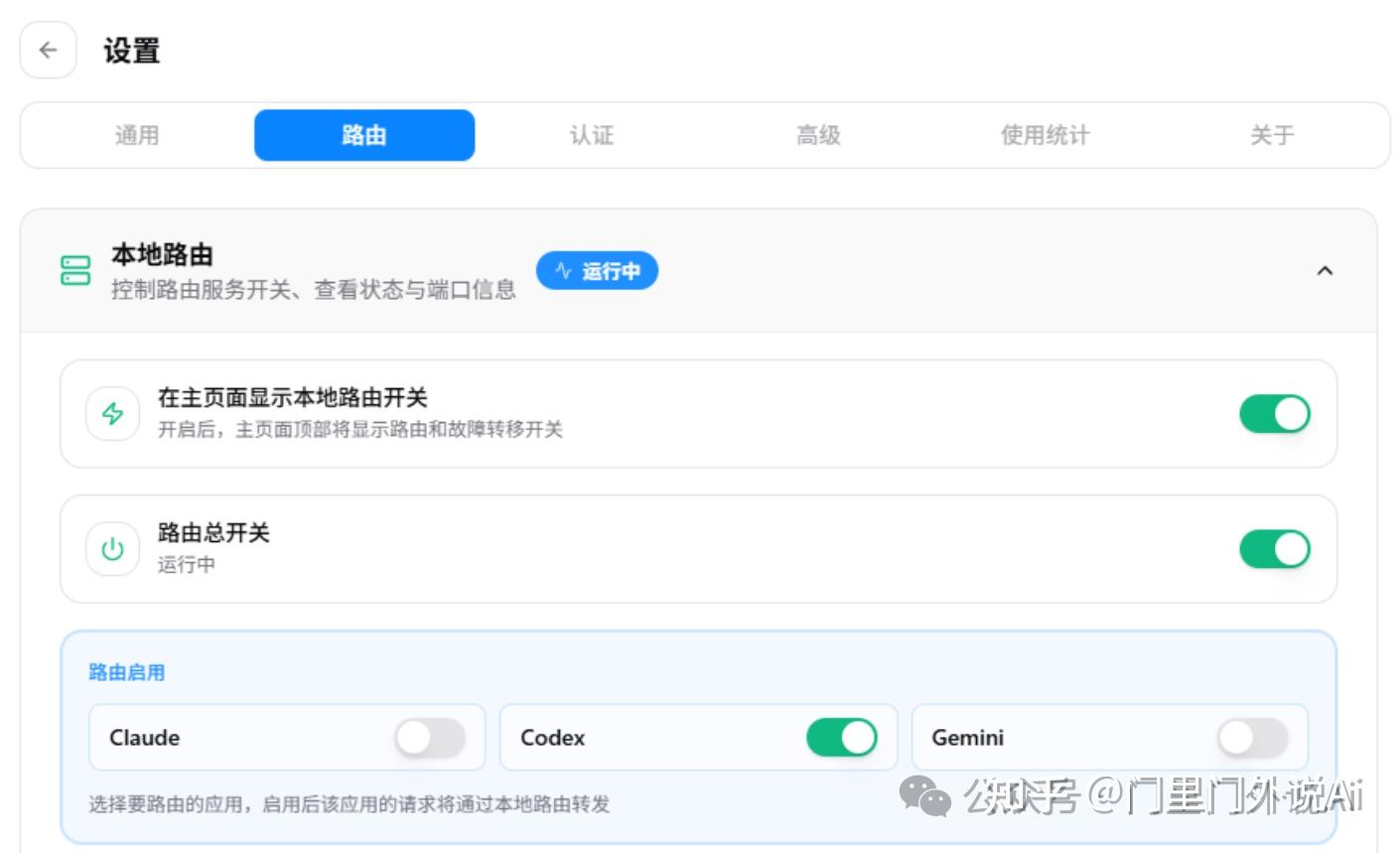This screenshot has height=853, width=1400.
Task: Click the 运行中 status badge
Action: (597, 270)
